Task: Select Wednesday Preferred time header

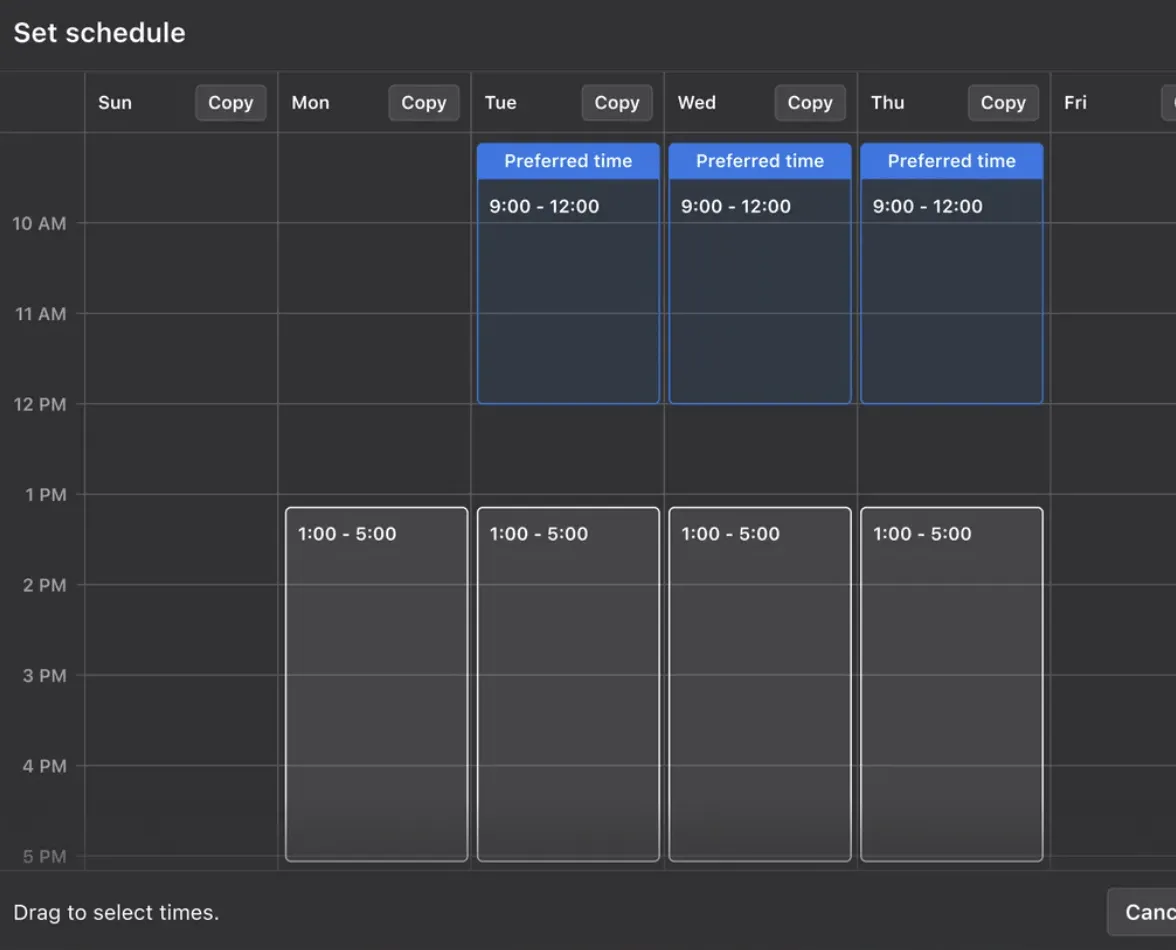Action: pos(760,160)
